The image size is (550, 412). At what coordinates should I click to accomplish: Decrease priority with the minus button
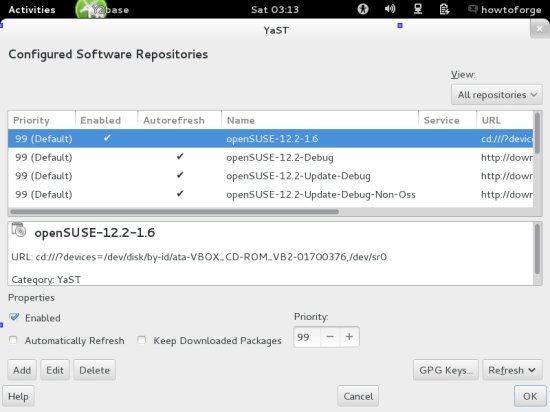click(330, 337)
